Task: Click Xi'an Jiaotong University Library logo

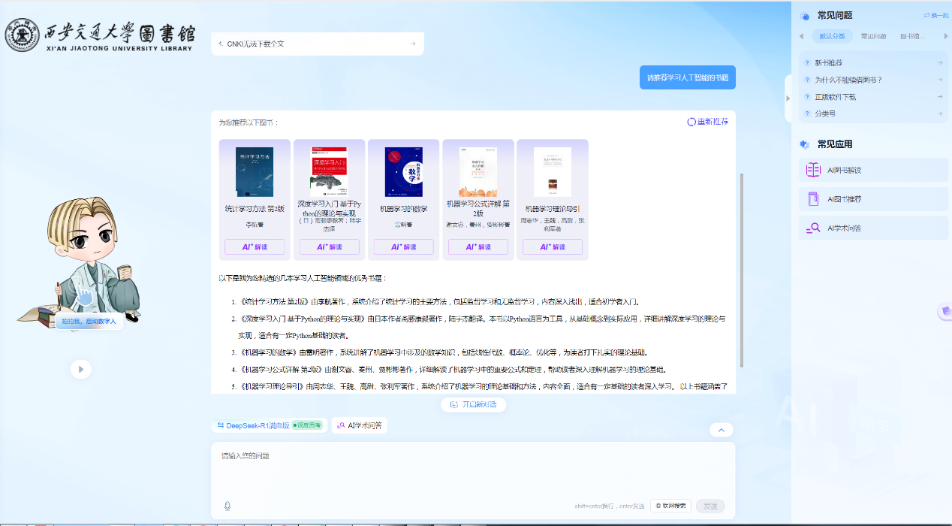Action: 100,35
